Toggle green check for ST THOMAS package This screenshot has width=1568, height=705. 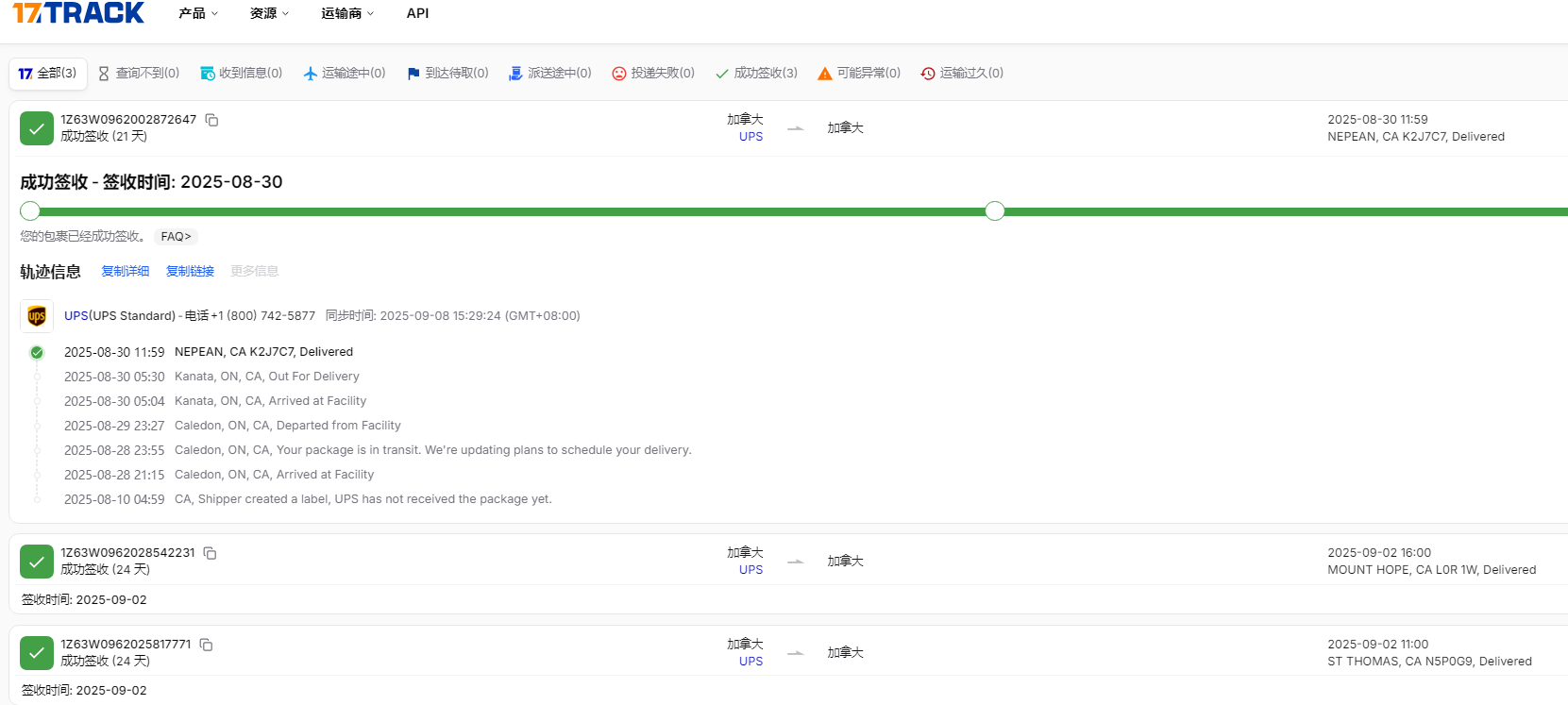pyautogui.click(x=37, y=653)
